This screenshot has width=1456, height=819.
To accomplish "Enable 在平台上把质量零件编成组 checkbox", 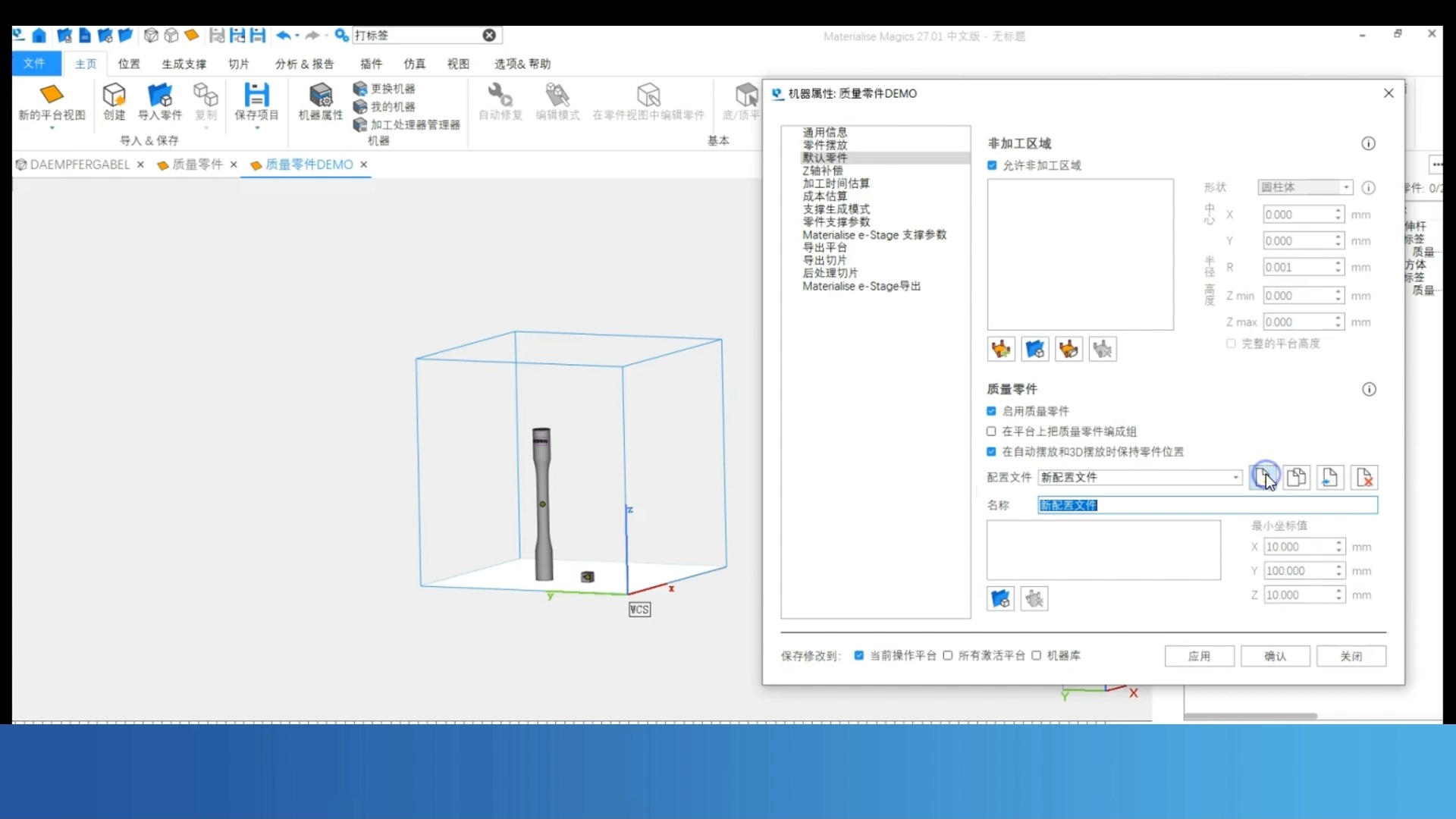I will (x=991, y=431).
